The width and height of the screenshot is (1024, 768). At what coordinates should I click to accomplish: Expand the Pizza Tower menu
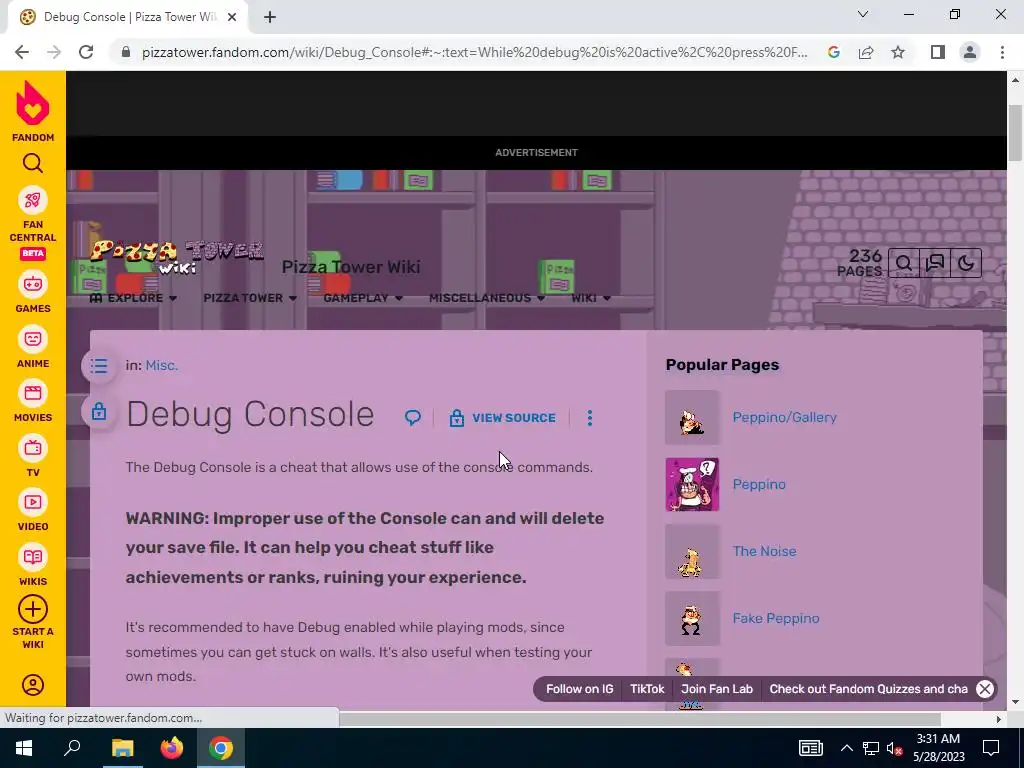point(250,298)
